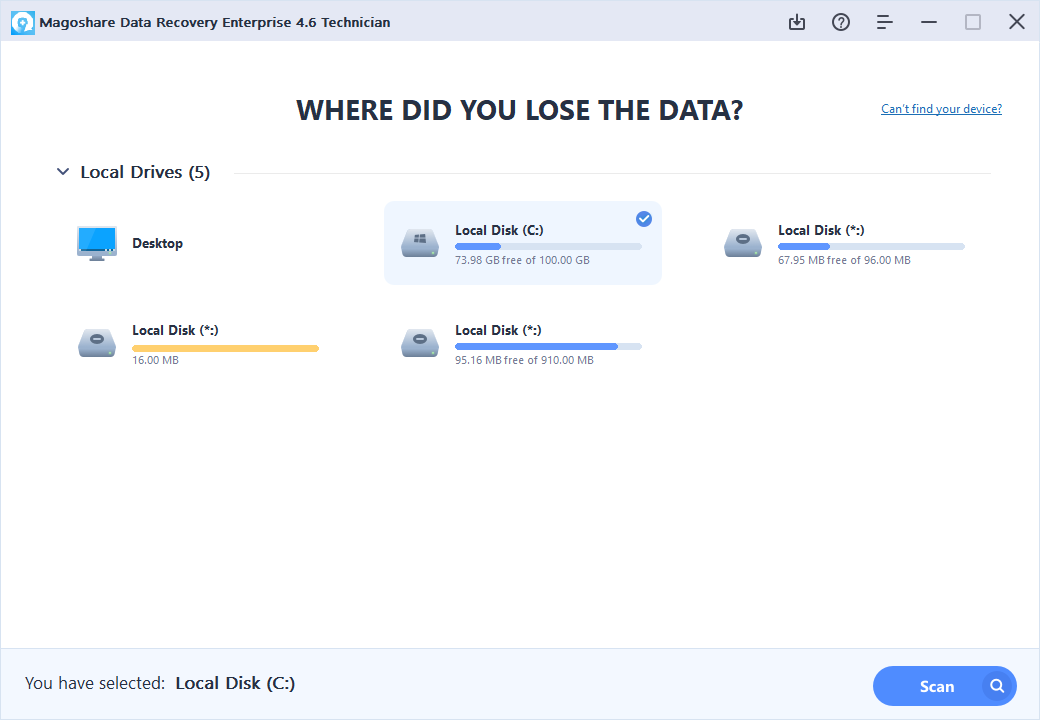
Task: Click the drive icon of the 16.00 MB disk
Action: point(96,342)
